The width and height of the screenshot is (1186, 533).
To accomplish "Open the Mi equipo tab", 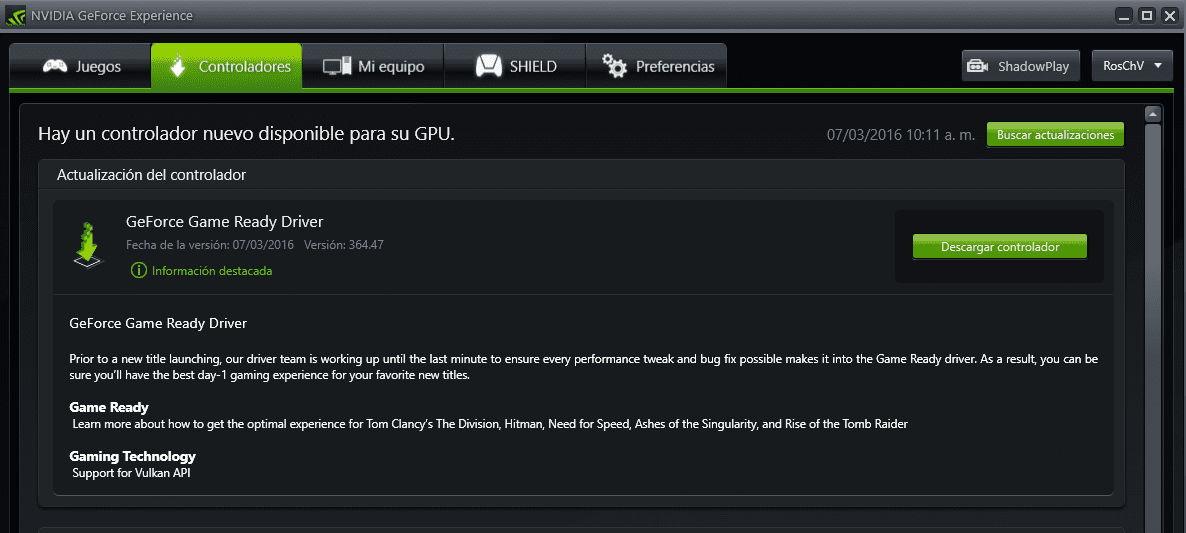I will coord(373,67).
